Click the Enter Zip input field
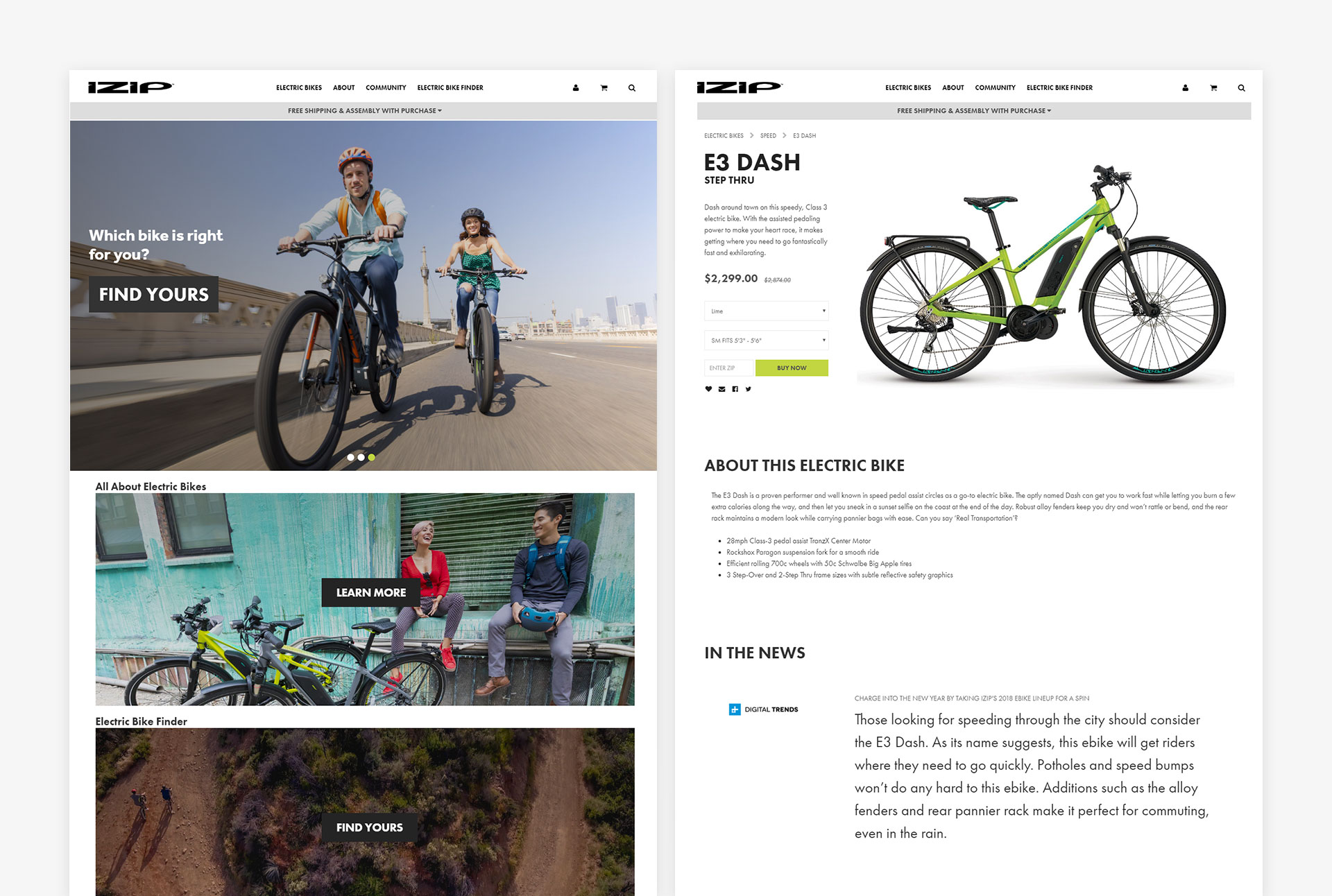Image resolution: width=1332 pixels, height=896 pixels. pos(728,368)
